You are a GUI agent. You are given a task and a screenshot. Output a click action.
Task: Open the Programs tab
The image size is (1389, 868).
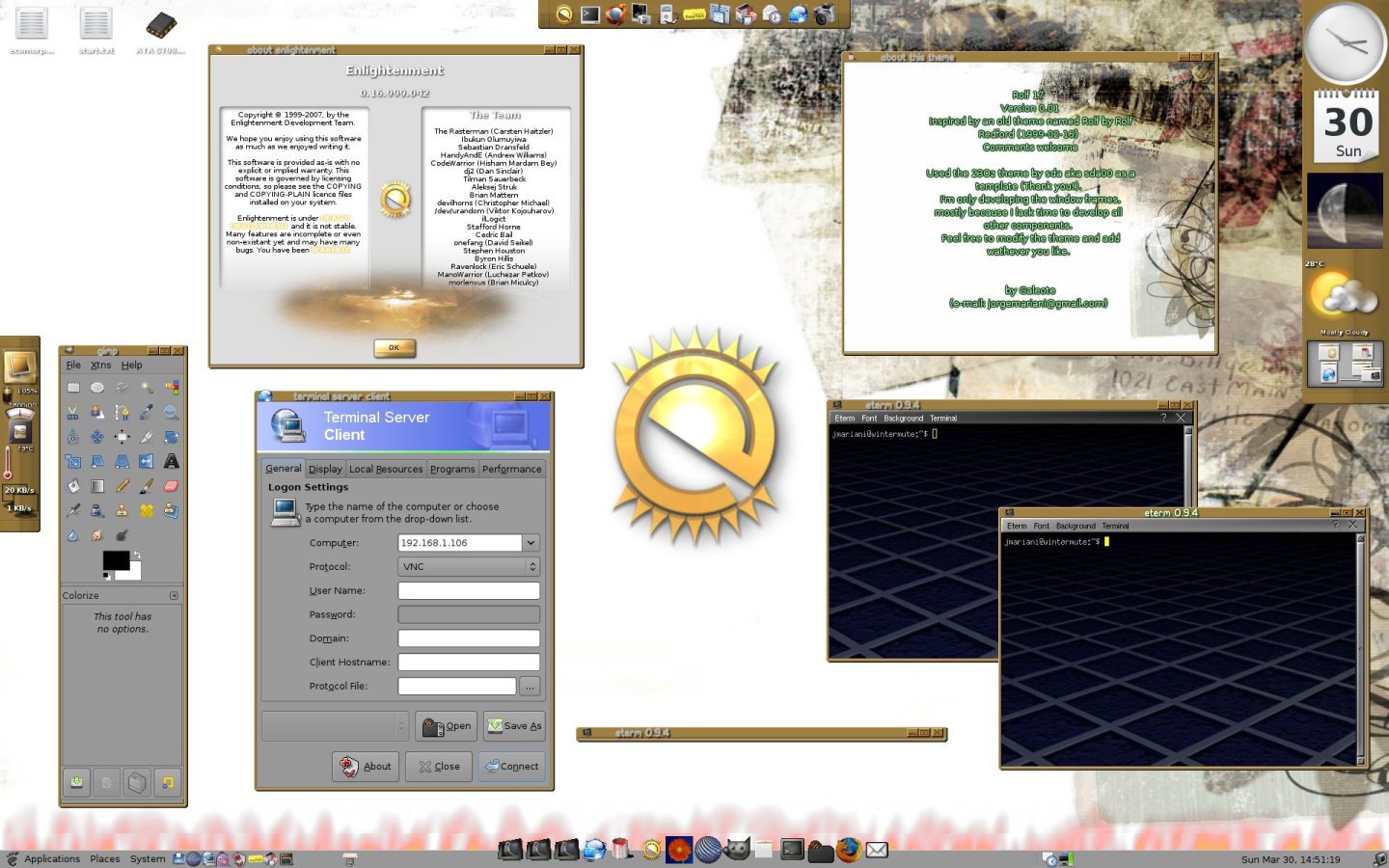[452, 469]
